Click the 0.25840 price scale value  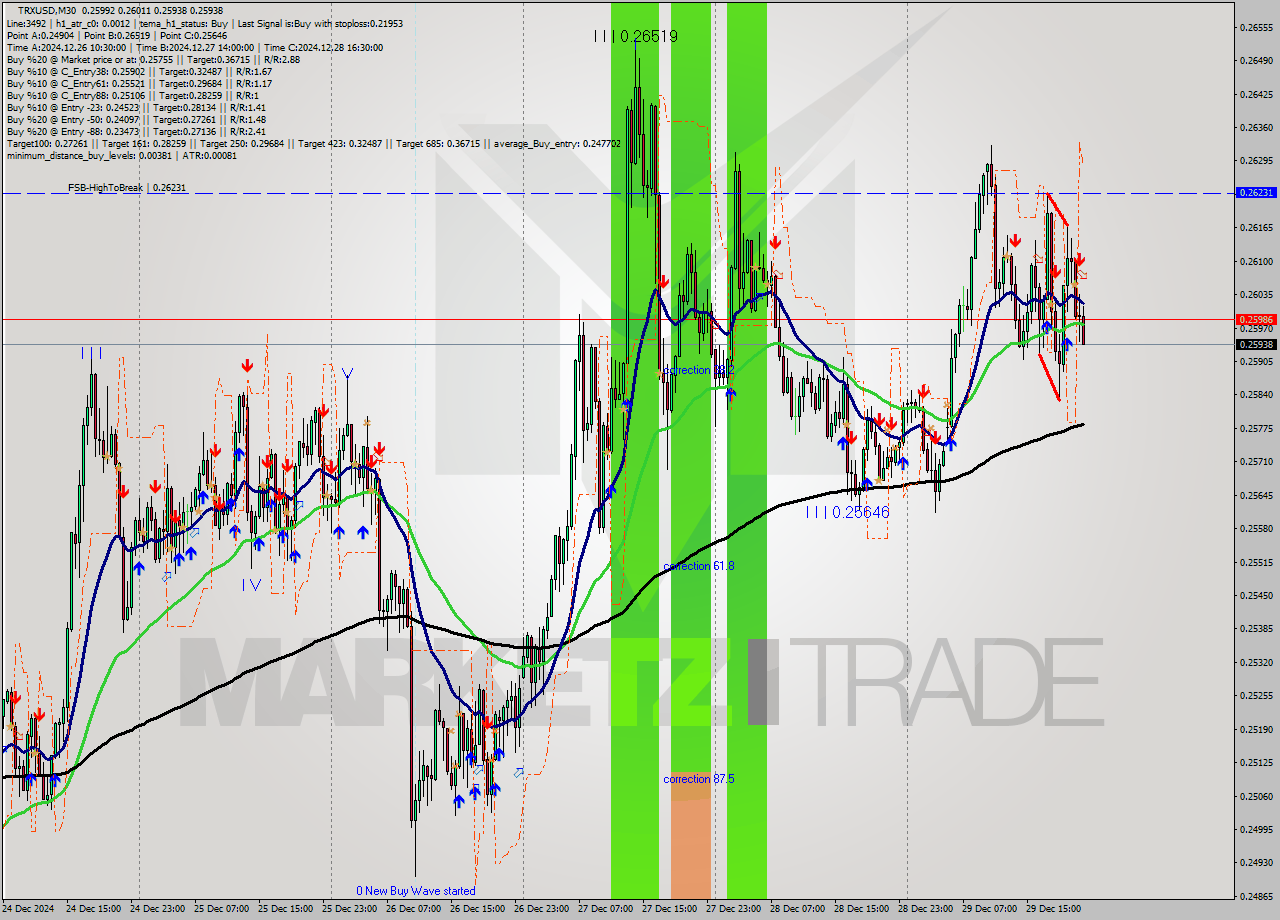point(1256,395)
